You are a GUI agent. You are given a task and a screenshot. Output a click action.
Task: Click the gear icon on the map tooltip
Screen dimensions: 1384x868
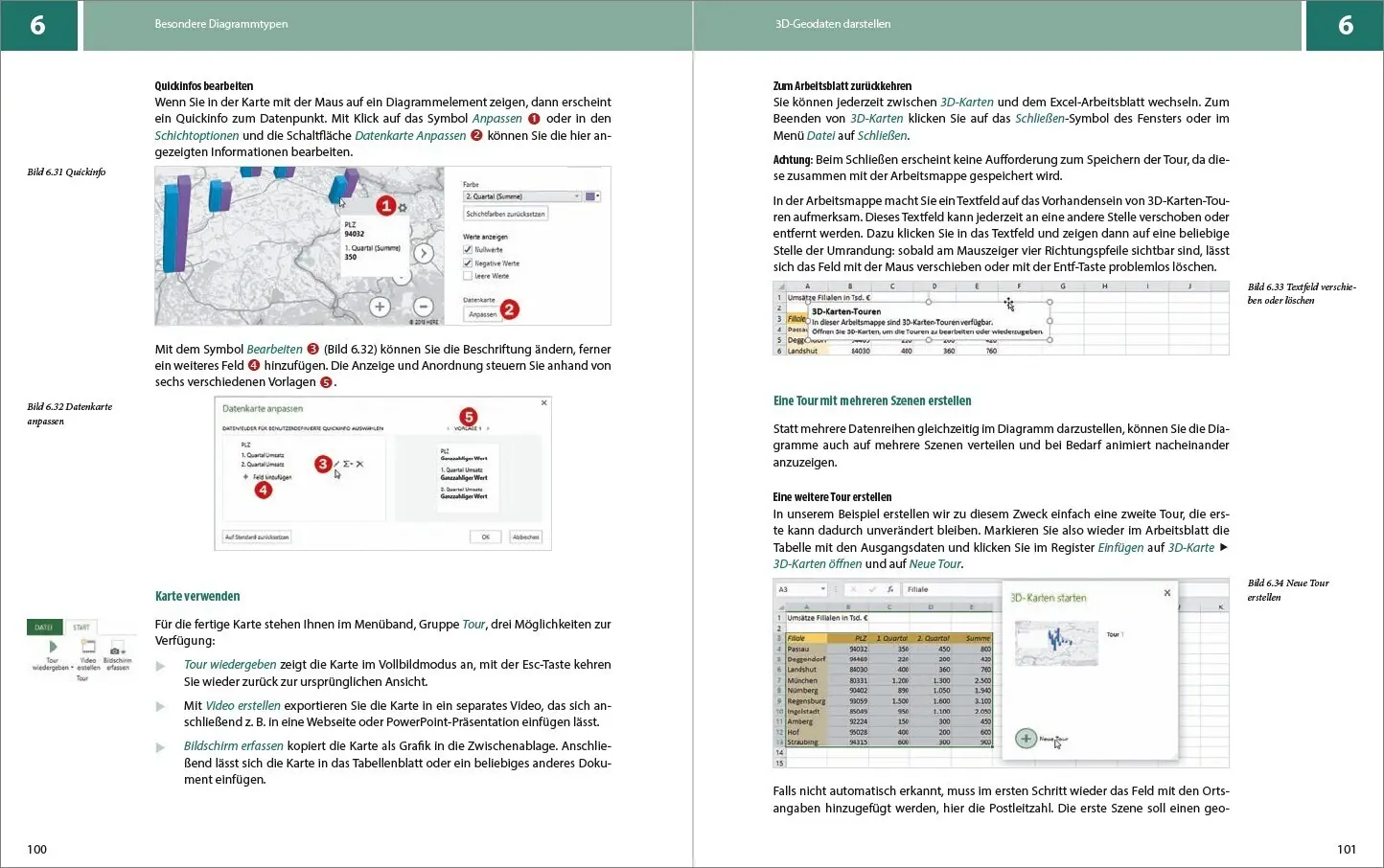[x=403, y=208]
